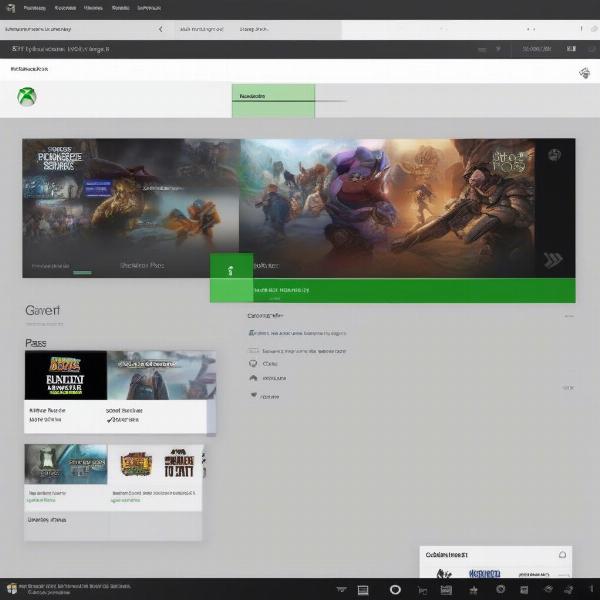Viewport: 600px width, 600px height.
Task: Click the green link under the blue-green thumbnail
Action: pos(42,500)
